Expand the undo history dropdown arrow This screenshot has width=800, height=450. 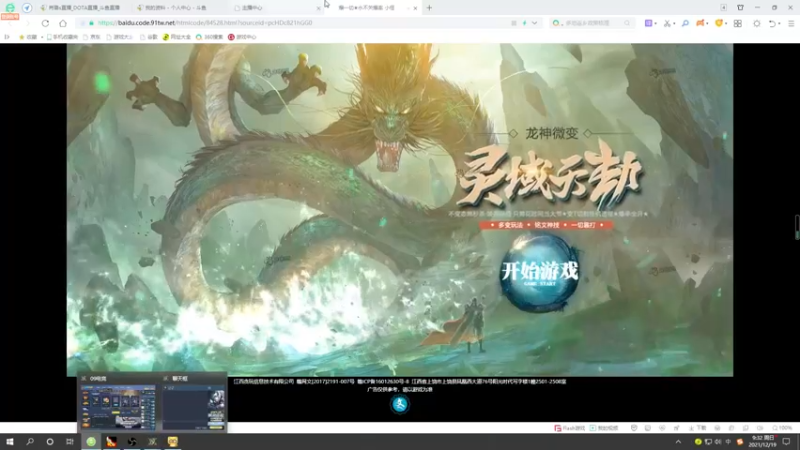[779, 23]
